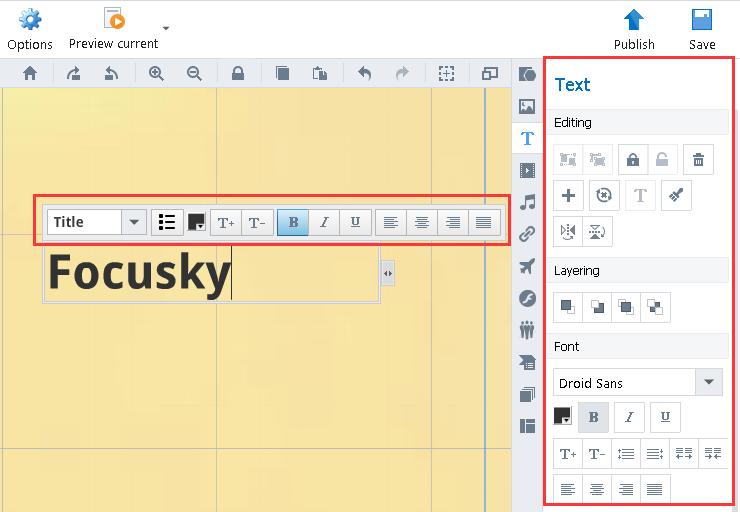Click the format painter brush icon
This screenshot has width=740, height=512.
tap(676, 195)
